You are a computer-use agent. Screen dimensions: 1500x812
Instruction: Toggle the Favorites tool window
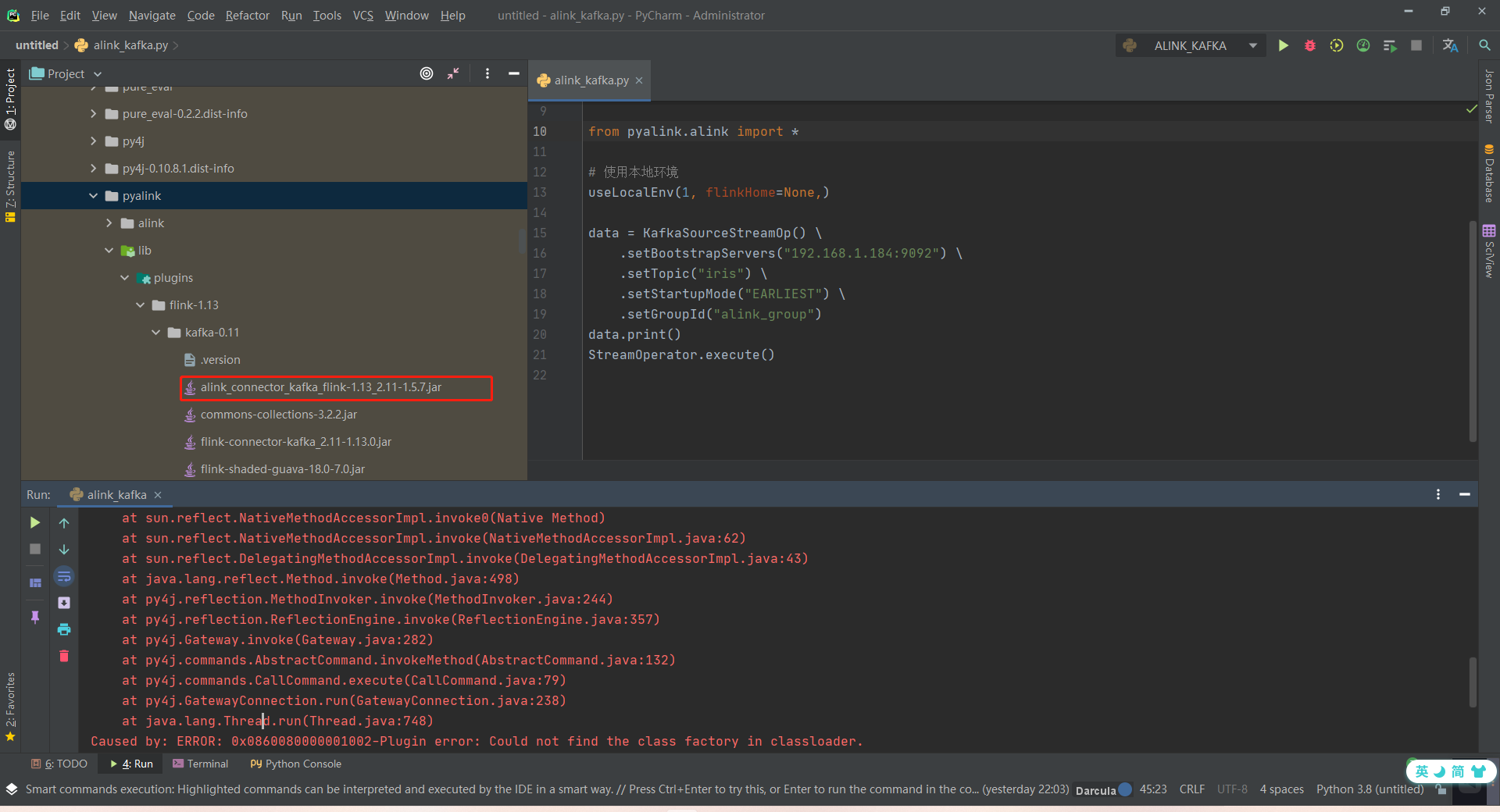(x=10, y=707)
